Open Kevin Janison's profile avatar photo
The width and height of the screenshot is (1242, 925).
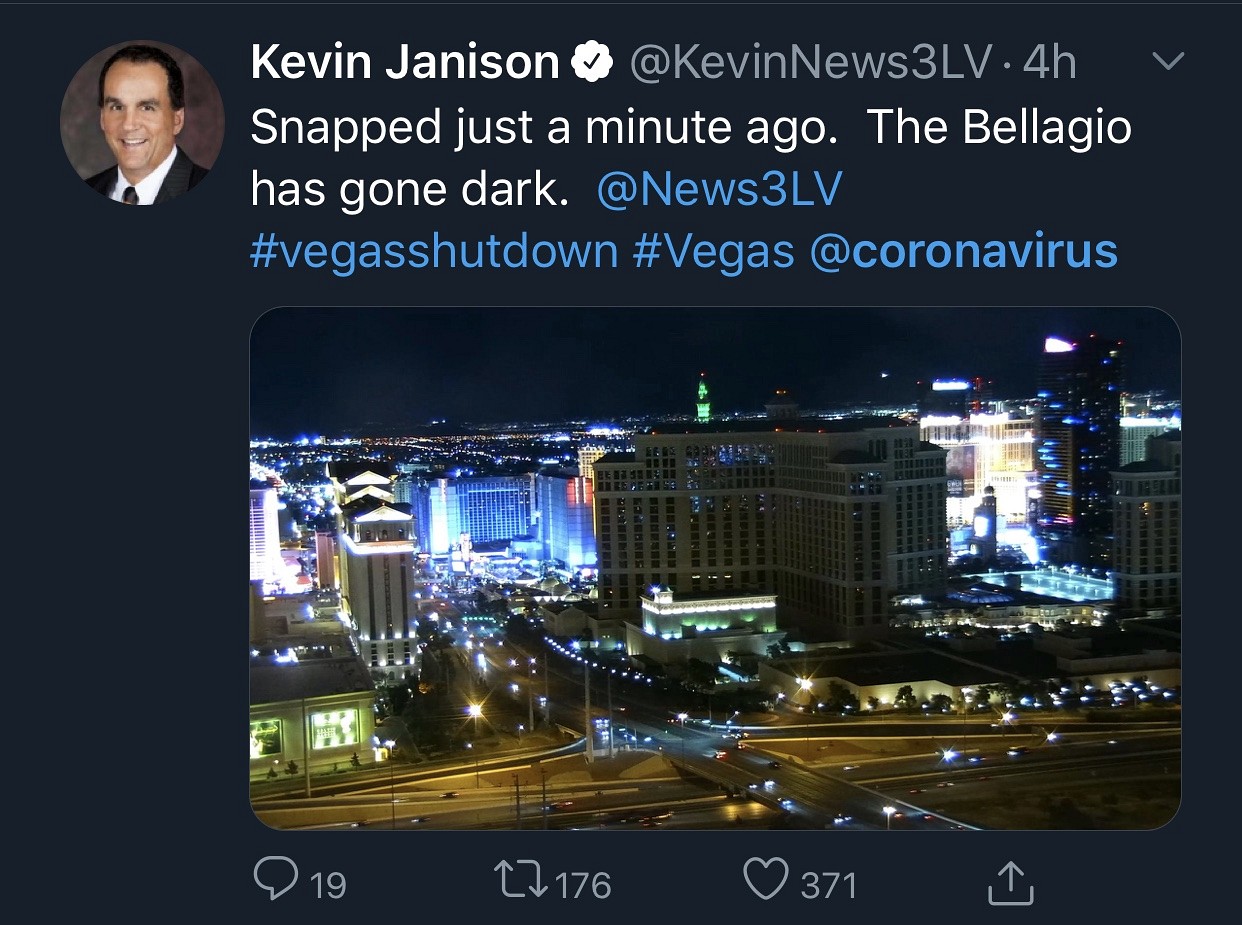(x=142, y=122)
